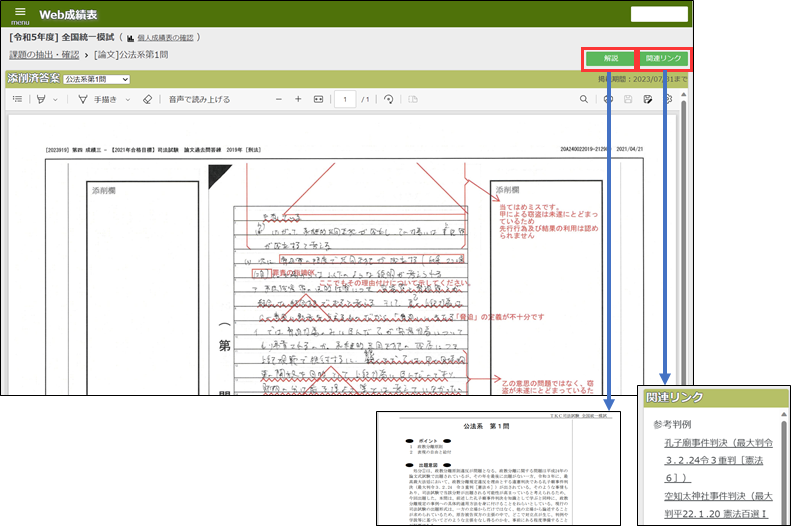791x529 pixels.
Task: Expand the highlighter options dropdown arrow
Action: (x=56, y=100)
